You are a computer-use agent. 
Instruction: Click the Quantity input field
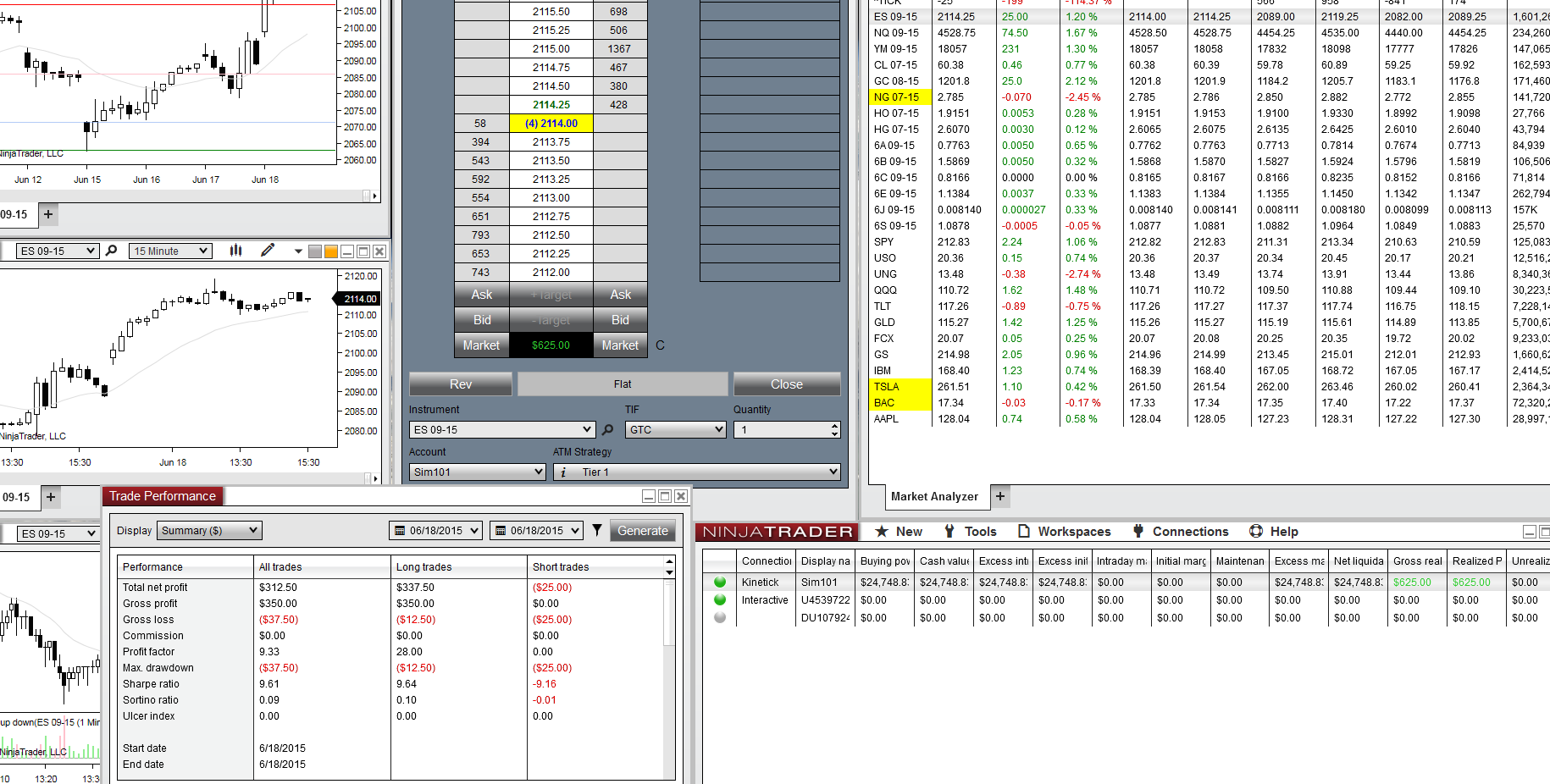pyautogui.click(x=783, y=429)
